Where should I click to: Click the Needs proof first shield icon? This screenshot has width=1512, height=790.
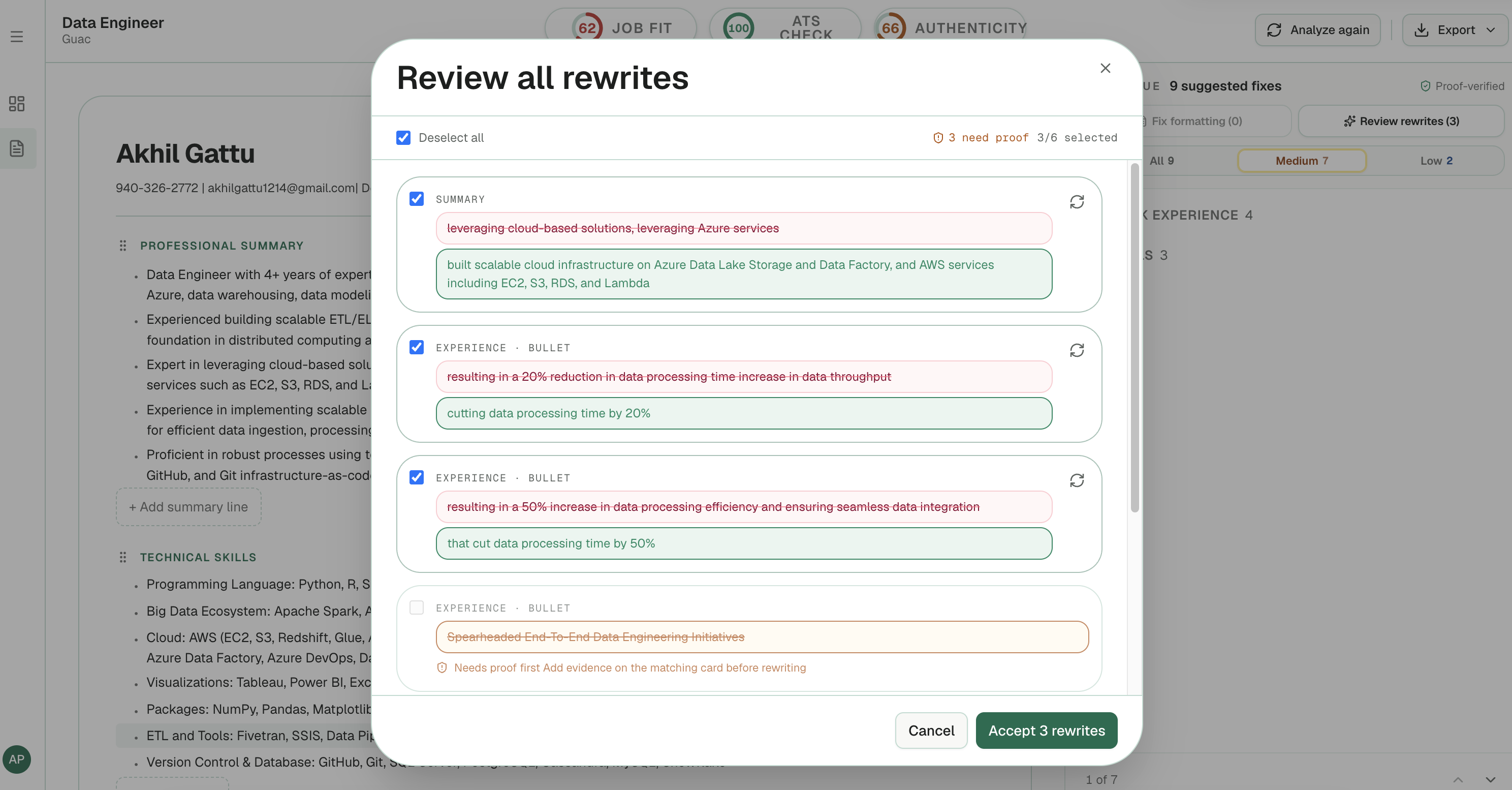click(x=442, y=668)
